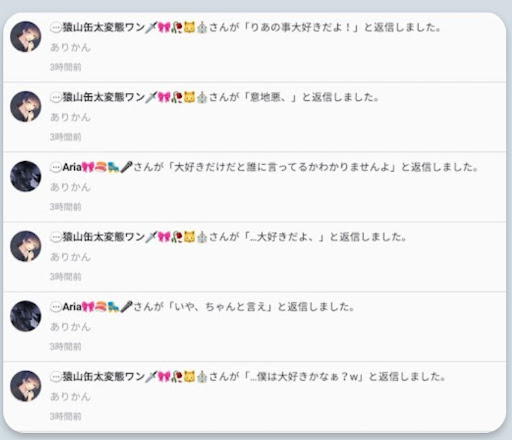Click the speech bubble icon in the third notification by Aria
Screen dimensions: 512x440
56,167
